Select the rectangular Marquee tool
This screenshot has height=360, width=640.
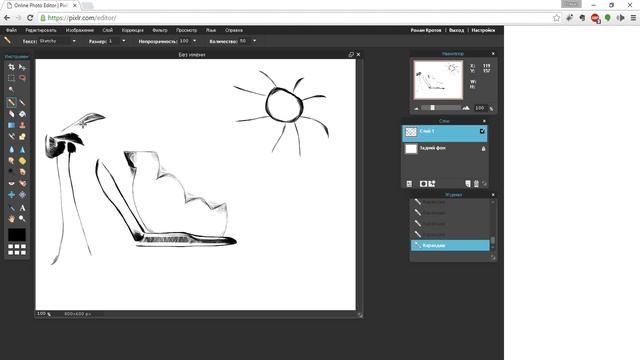11,78
